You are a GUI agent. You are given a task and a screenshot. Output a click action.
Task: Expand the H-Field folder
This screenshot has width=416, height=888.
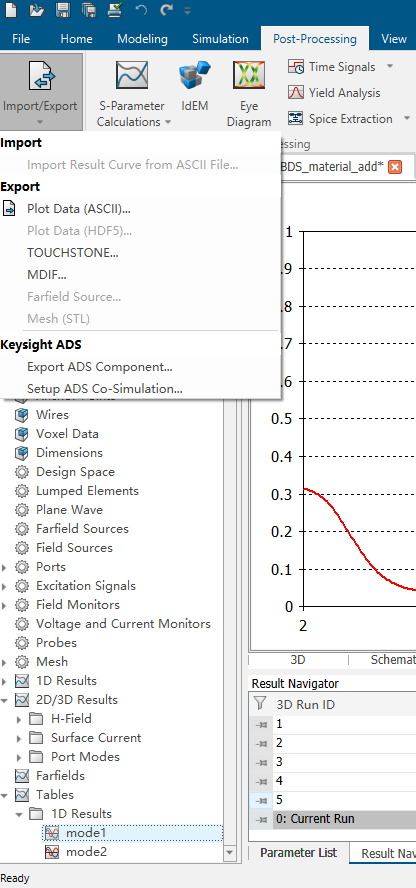19,719
